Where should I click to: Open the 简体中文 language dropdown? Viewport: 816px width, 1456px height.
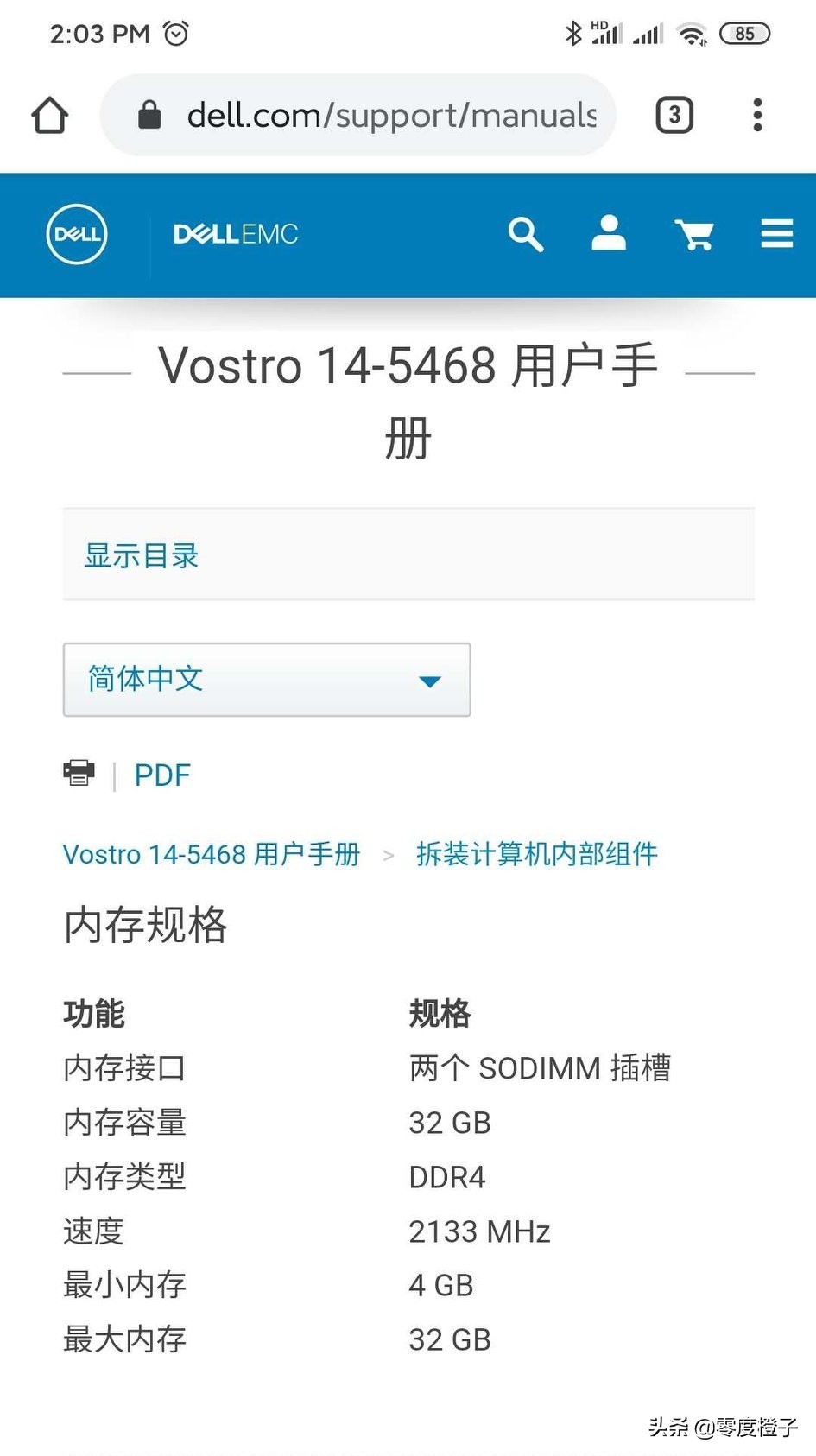click(x=265, y=680)
